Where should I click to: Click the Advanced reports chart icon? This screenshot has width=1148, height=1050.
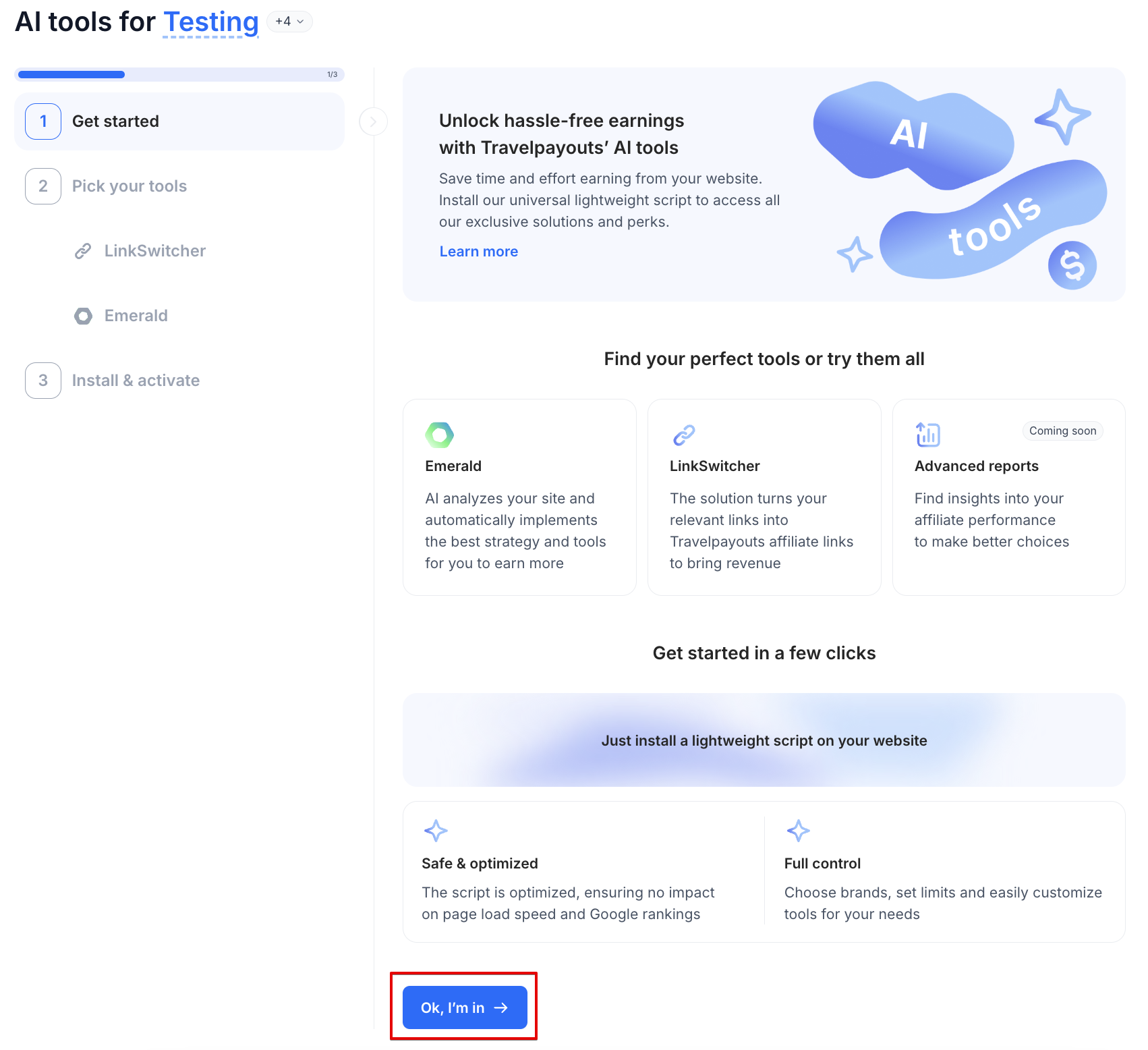[928, 435]
